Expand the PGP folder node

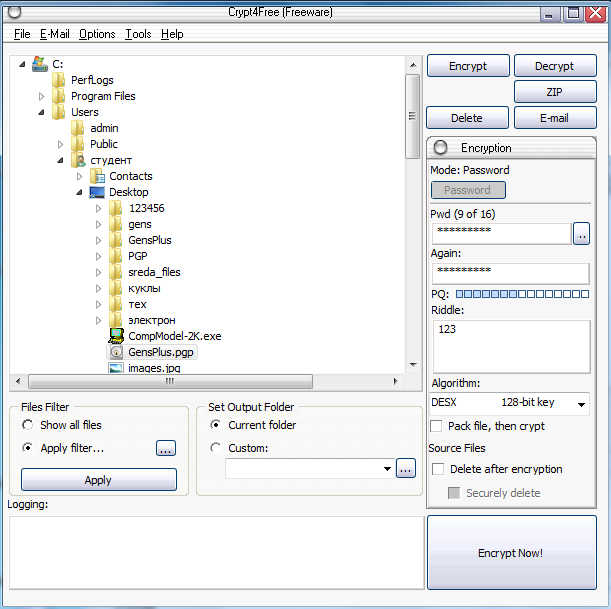98,256
